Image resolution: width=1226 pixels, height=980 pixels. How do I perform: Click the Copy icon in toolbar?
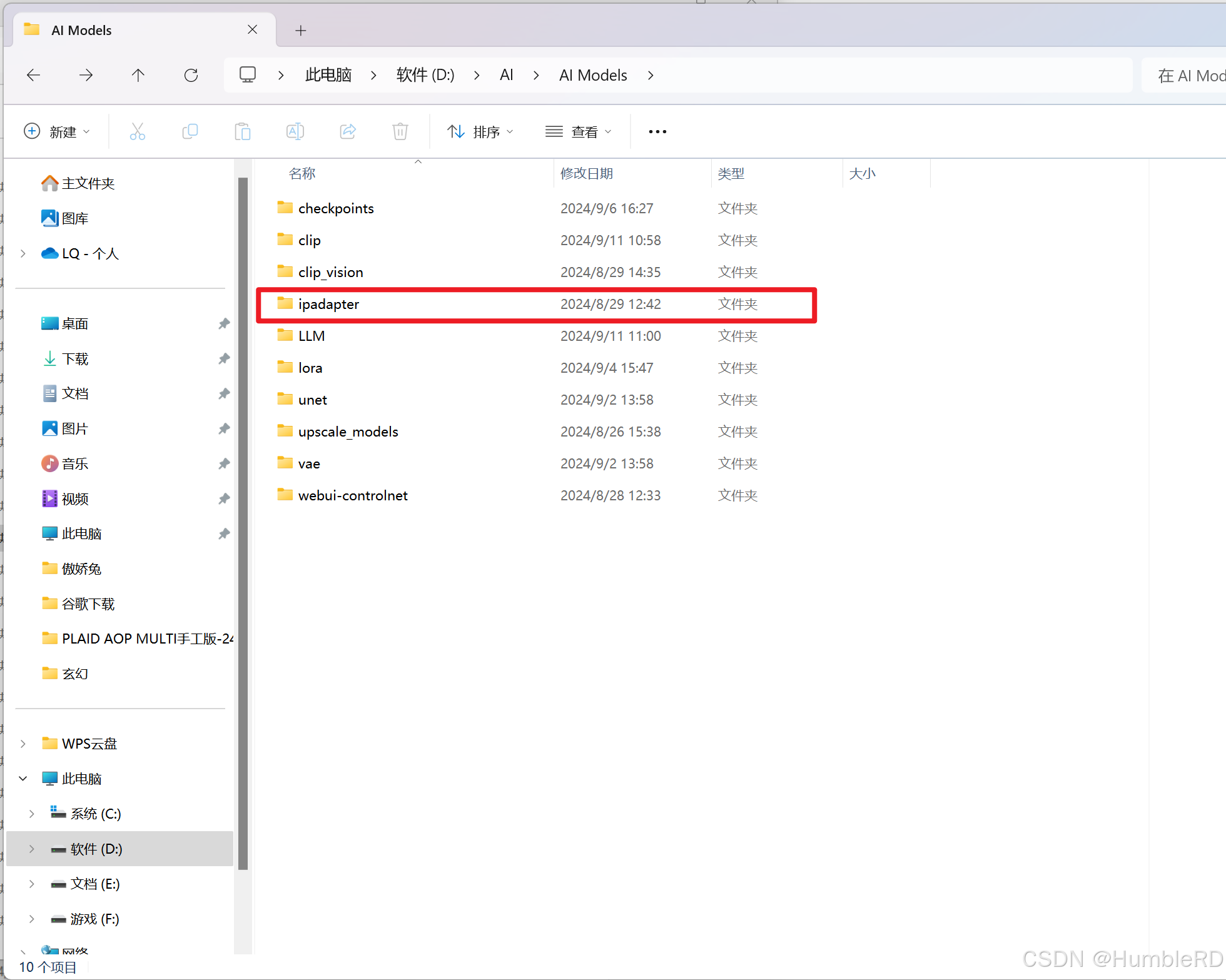click(x=190, y=131)
